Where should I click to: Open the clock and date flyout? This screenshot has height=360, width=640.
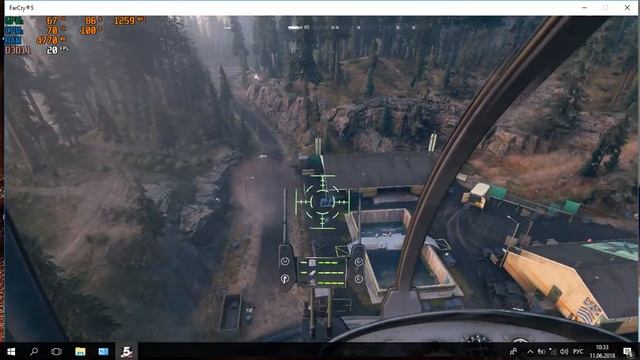[x=602, y=351]
